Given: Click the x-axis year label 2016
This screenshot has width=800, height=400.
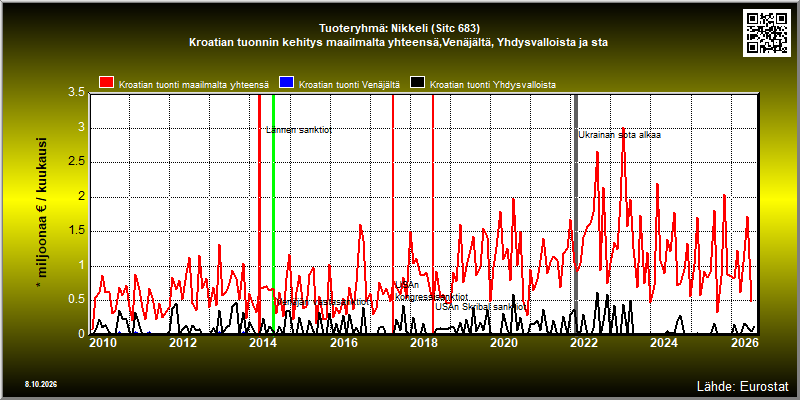Looking at the screenshot, I should tap(343, 343).
